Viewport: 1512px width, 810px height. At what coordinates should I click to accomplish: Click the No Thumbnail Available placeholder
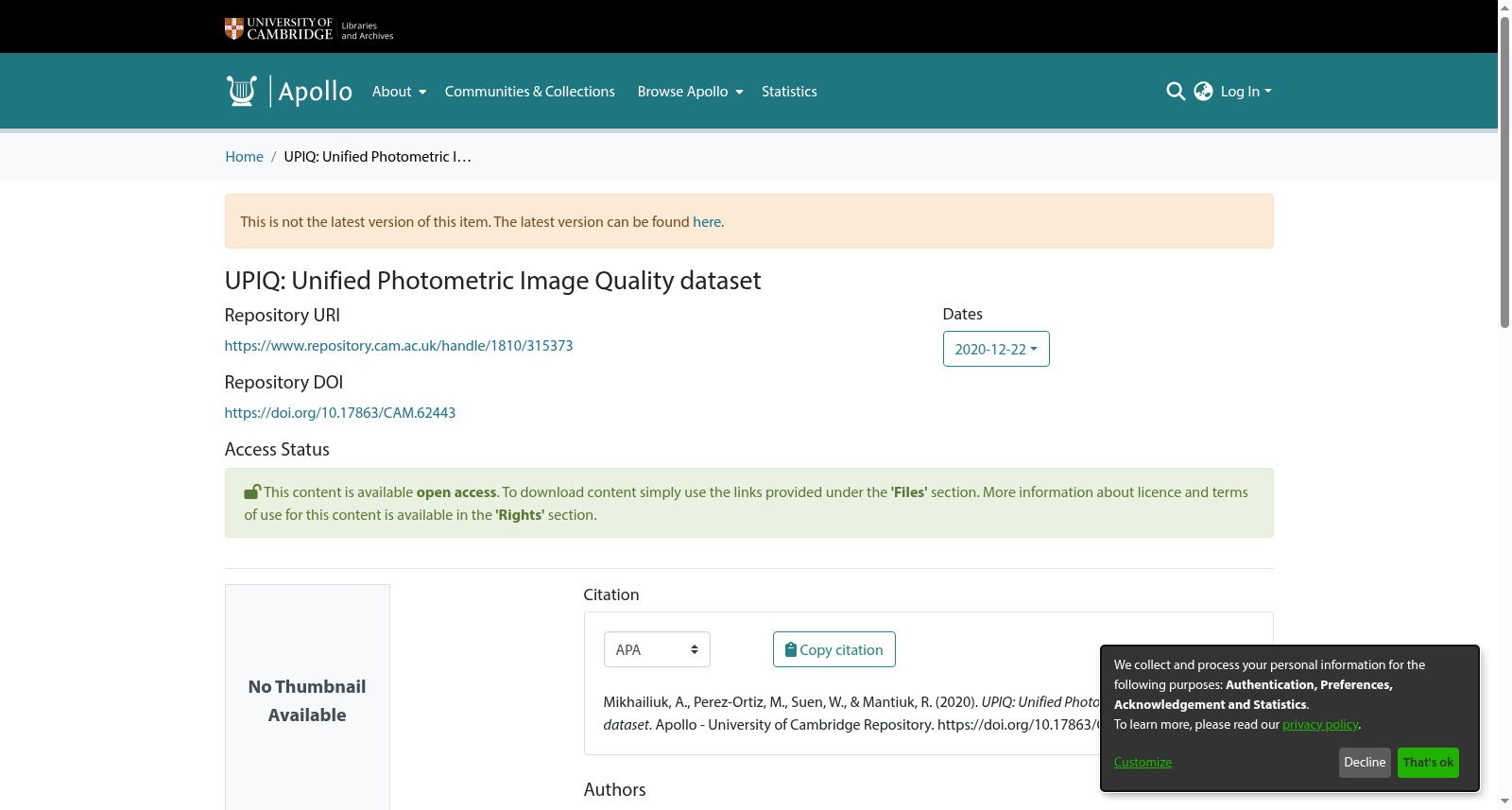tap(307, 700)
